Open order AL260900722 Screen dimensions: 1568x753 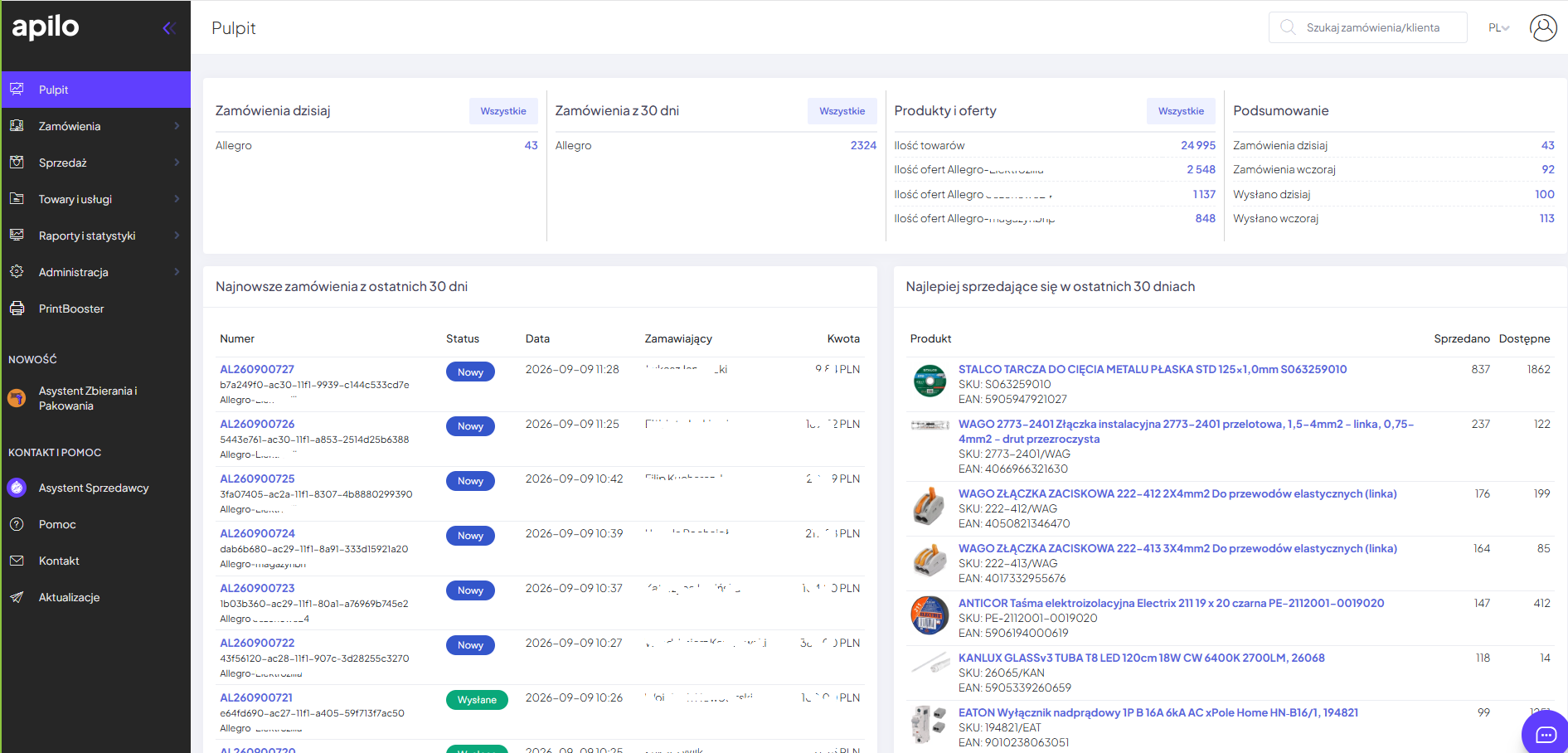point(257,643)
